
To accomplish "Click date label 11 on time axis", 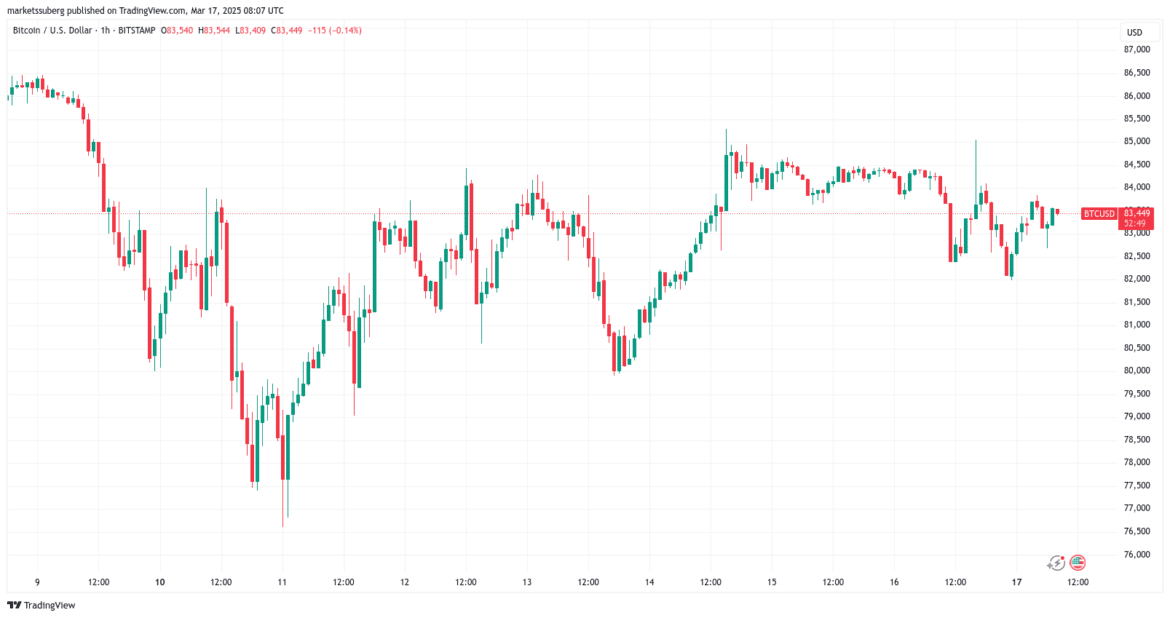I will 282,582.
